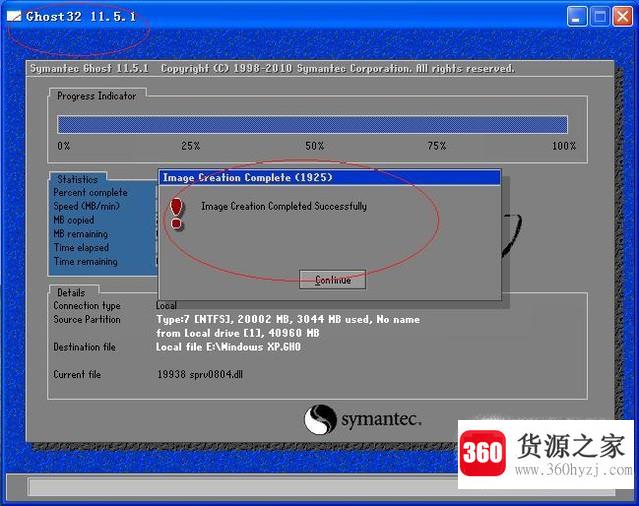This screenshot has height=506, width=639.
Task: Close the Ghost32 window
Action: click(x=623, y=17)
